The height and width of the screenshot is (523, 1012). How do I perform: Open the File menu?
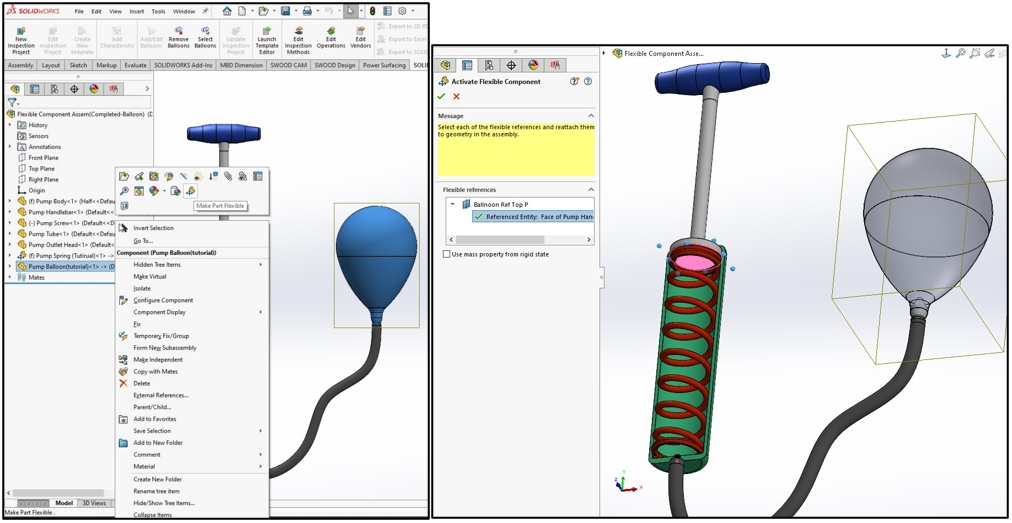click(79, 11)
